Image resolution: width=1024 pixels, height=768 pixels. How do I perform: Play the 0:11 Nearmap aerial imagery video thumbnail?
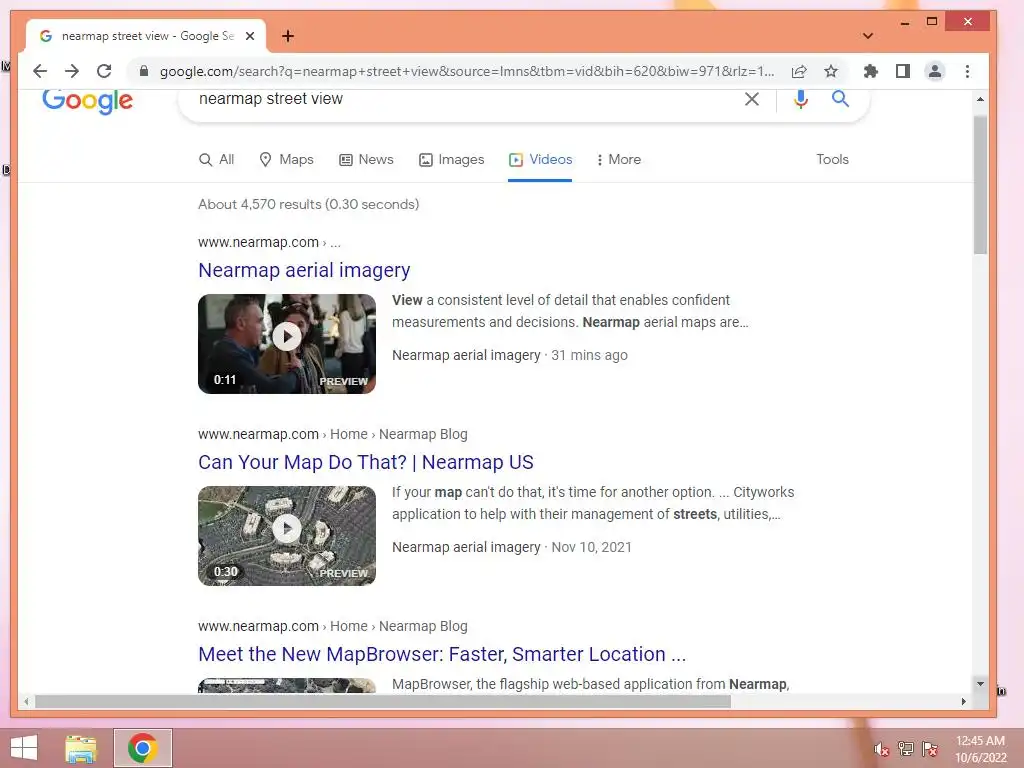tap(287, 344)
